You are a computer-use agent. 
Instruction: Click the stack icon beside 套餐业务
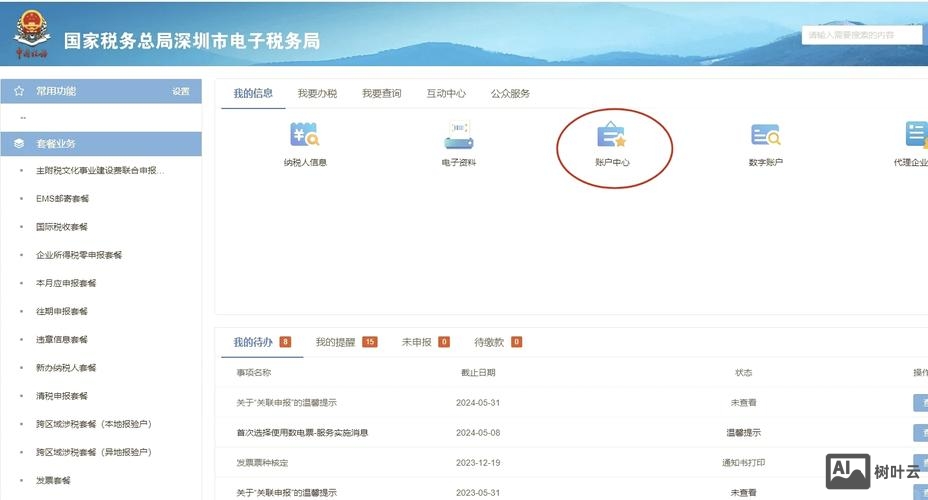(x=19, y=144)
